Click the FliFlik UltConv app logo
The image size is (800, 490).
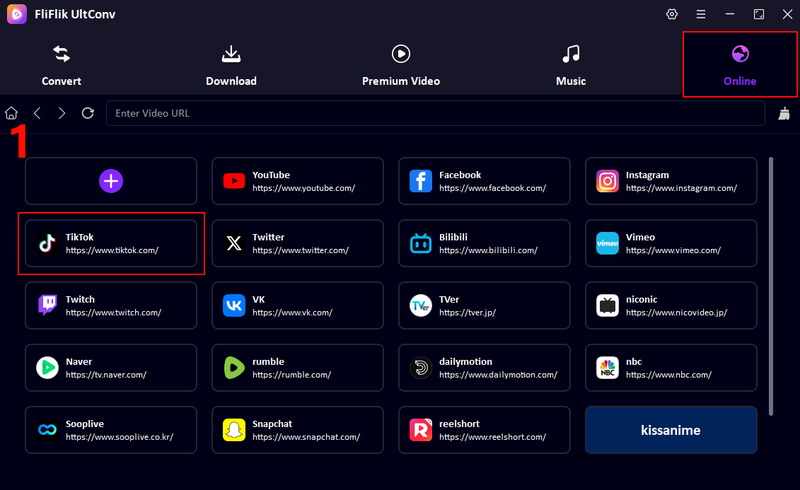click(x=17, y=14)
